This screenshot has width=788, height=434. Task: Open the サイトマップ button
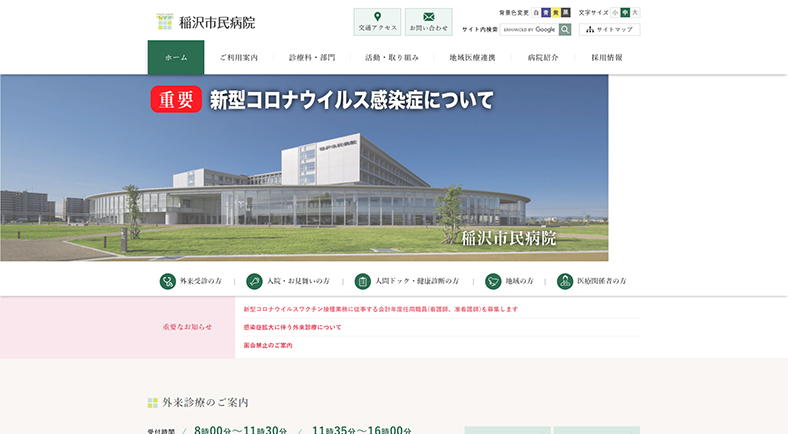pyautogui.click(x=610, y=30)
